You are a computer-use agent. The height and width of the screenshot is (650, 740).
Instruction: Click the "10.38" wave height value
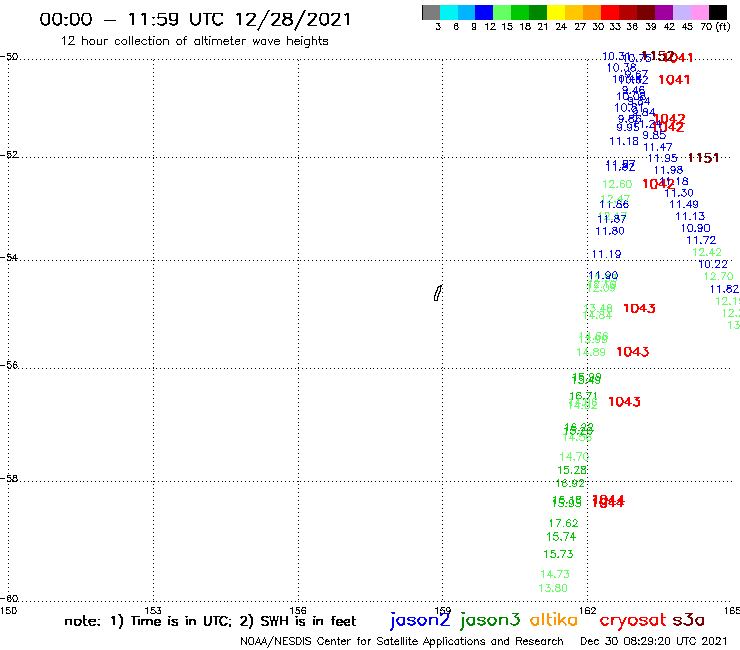622,68
